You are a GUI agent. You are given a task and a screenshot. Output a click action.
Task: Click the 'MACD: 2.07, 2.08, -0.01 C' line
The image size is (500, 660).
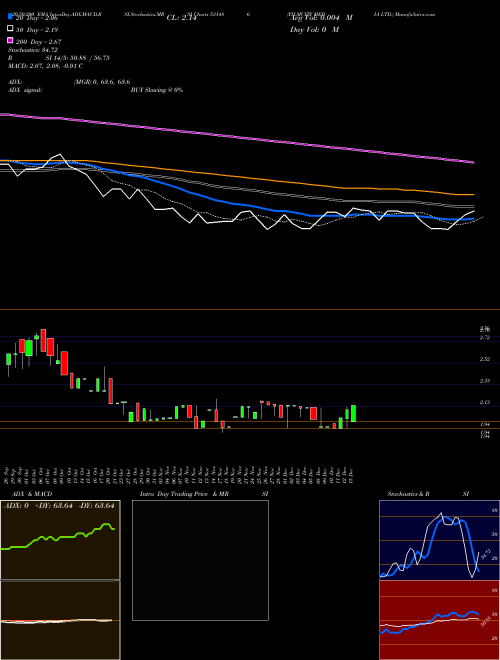point(45,66)
